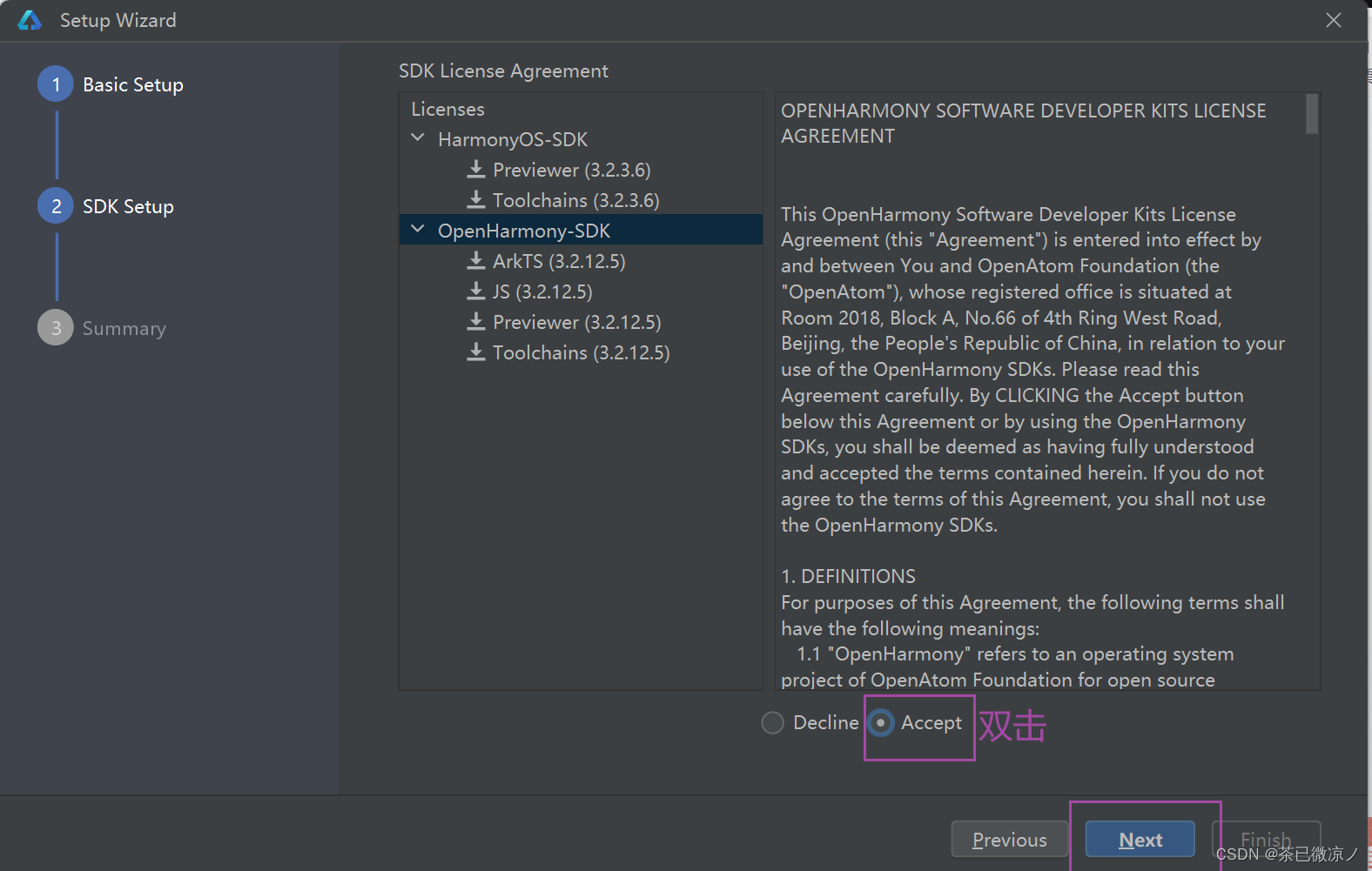Click the Previous button
1372x871 pixels.
click(1010, 840)
